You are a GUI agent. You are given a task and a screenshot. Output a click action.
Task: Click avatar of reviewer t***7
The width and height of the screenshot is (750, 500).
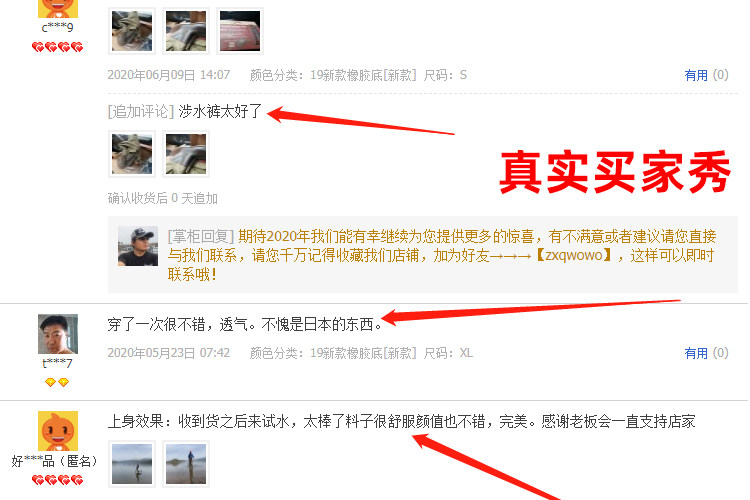(x=58, y=334)
